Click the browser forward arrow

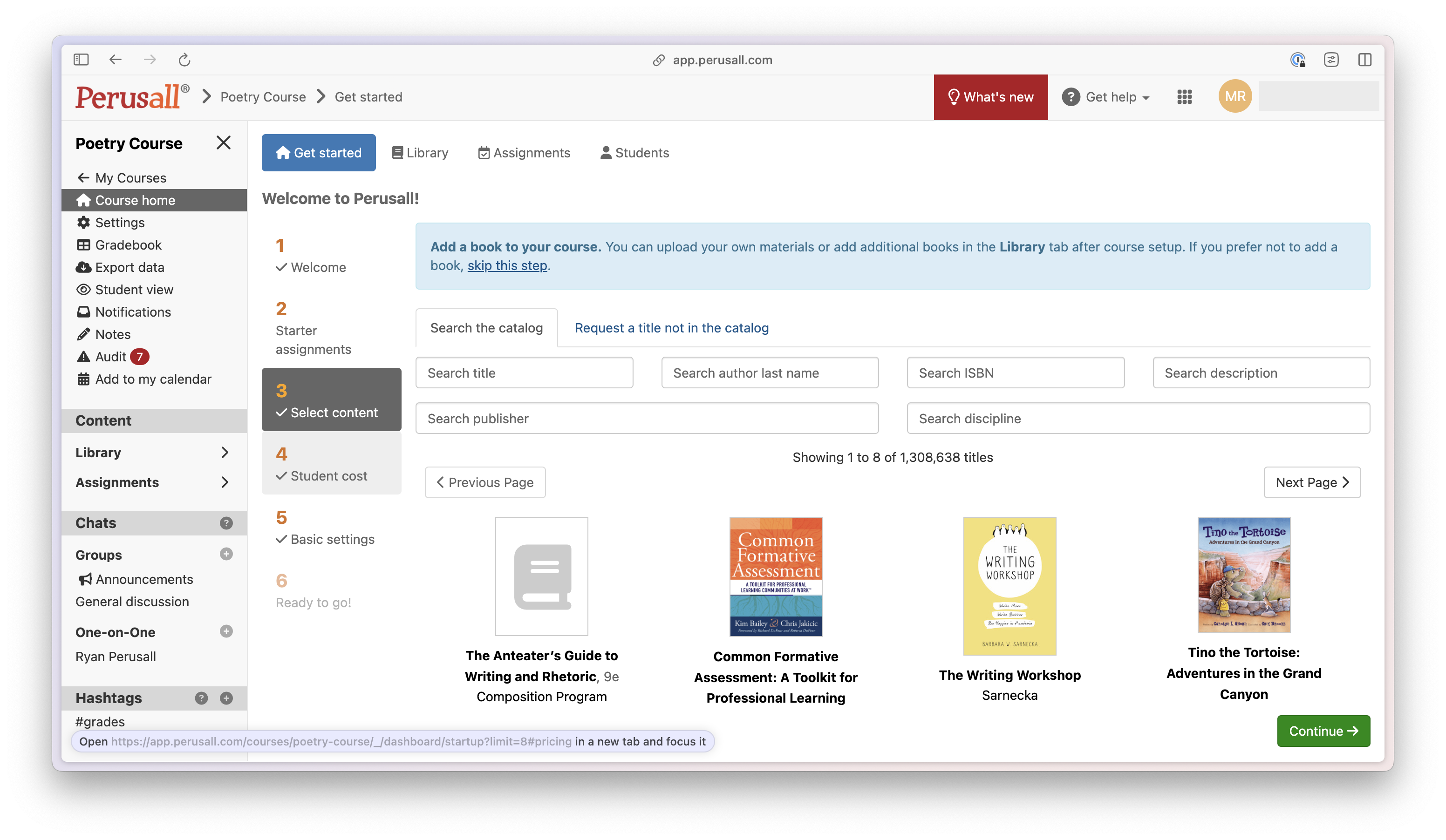tap(150, 60)
